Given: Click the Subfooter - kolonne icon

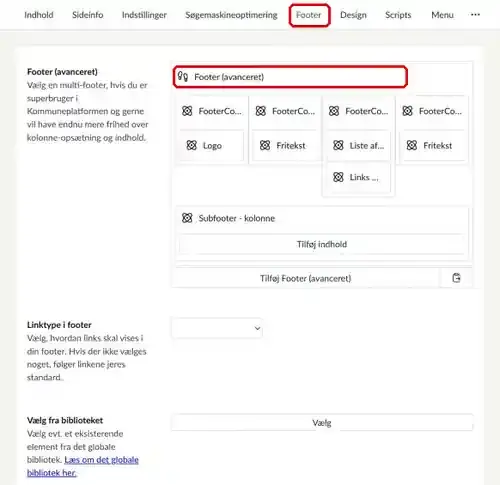Looking at the screenshot, I should tap(187, 218).
